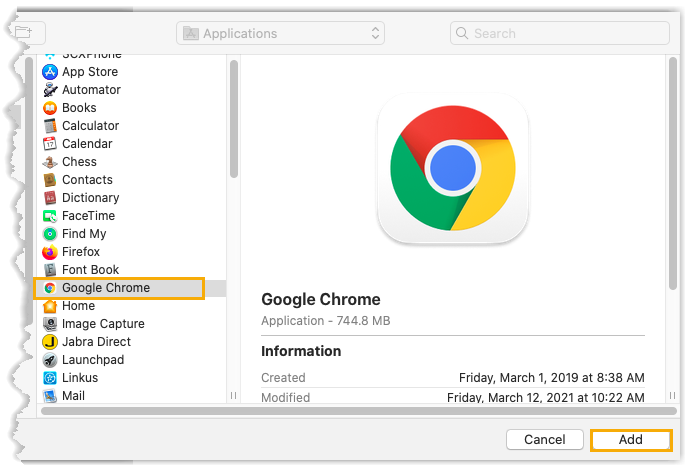Viewport: 686px width, 472px height.
Task: Click the Calculator app icon
Action: [x=50, y=126]
